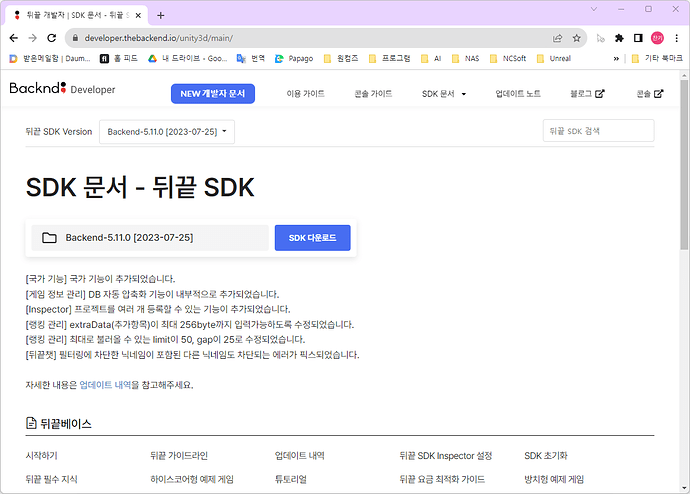This screenshot has height=494, width=690.
Task: Click the SDK 다운로드 button
Action: tap(312, 238)
